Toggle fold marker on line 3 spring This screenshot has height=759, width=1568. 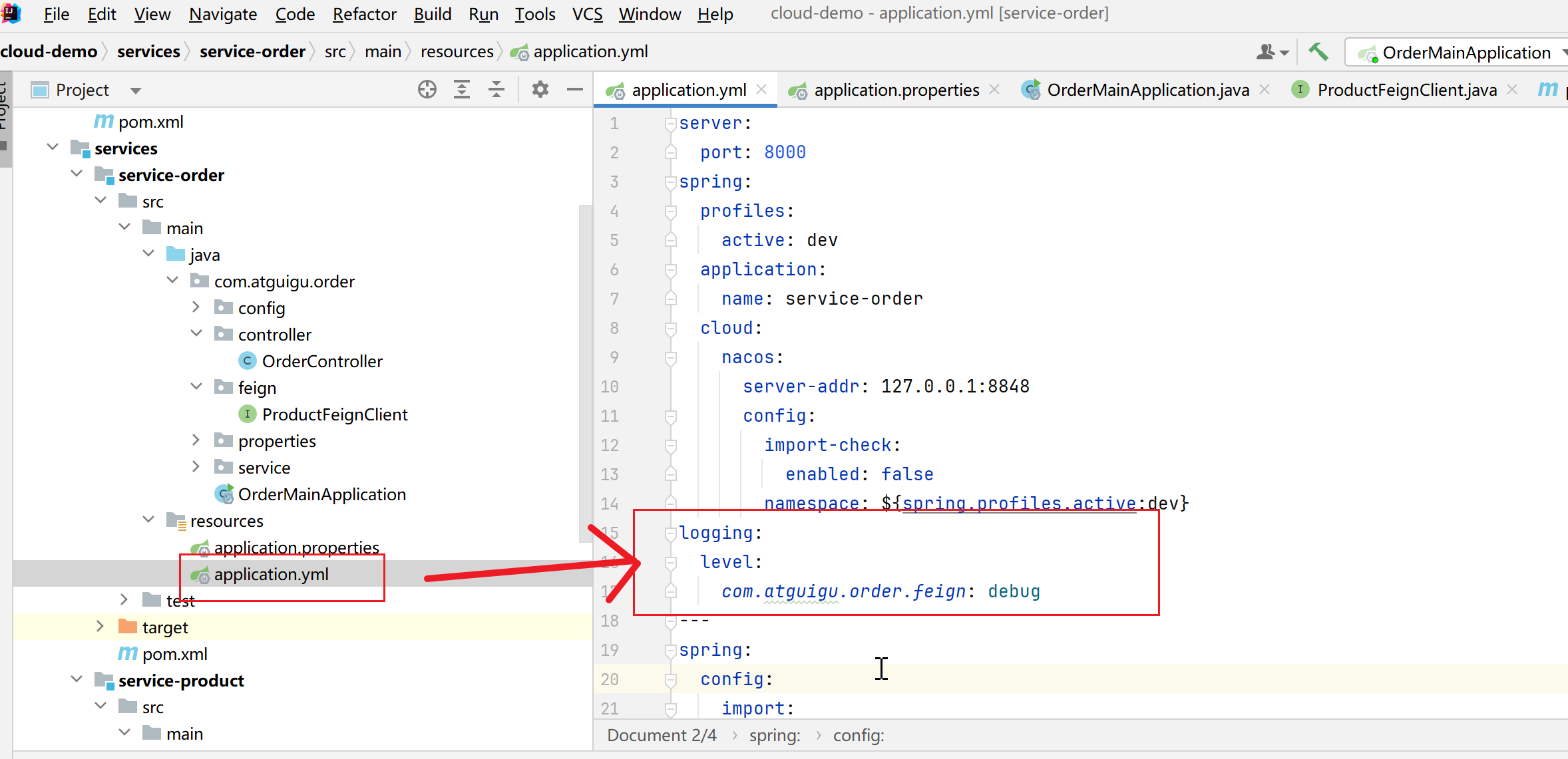(670, 182)
